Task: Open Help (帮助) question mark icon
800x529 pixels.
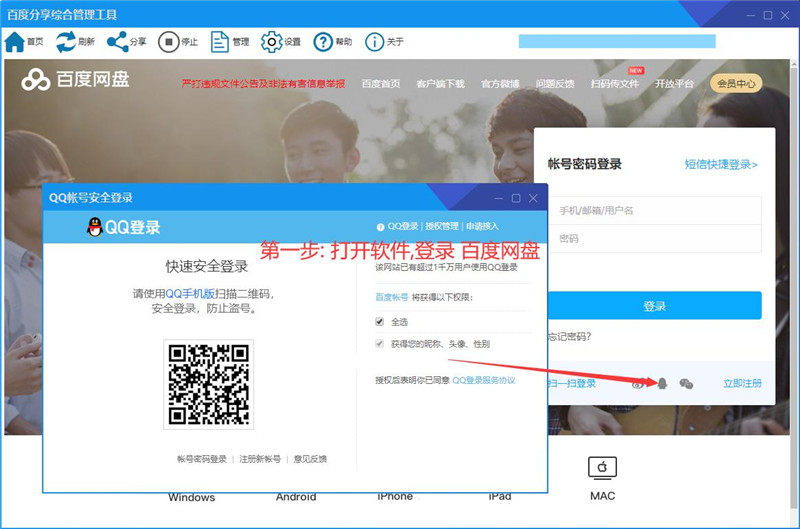Action: pyautogui.click(x=323, y=42)
